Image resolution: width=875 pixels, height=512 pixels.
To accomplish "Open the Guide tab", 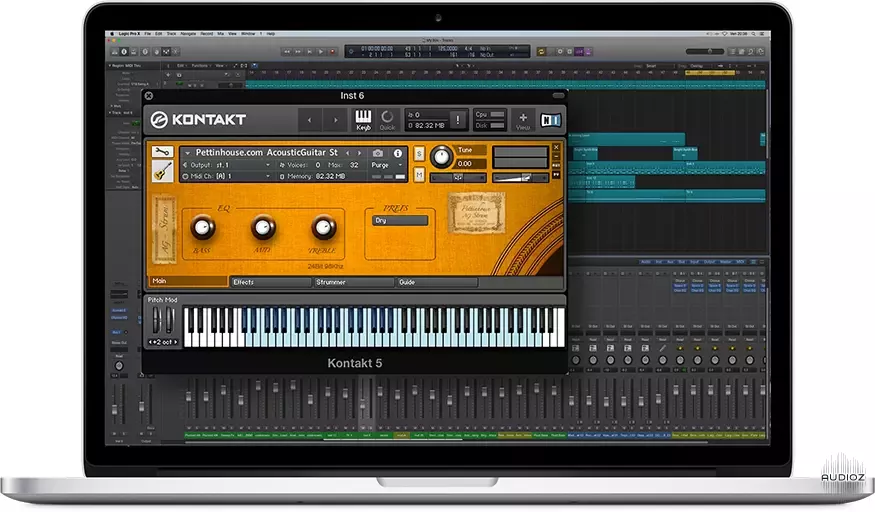I will click(436, 282).
